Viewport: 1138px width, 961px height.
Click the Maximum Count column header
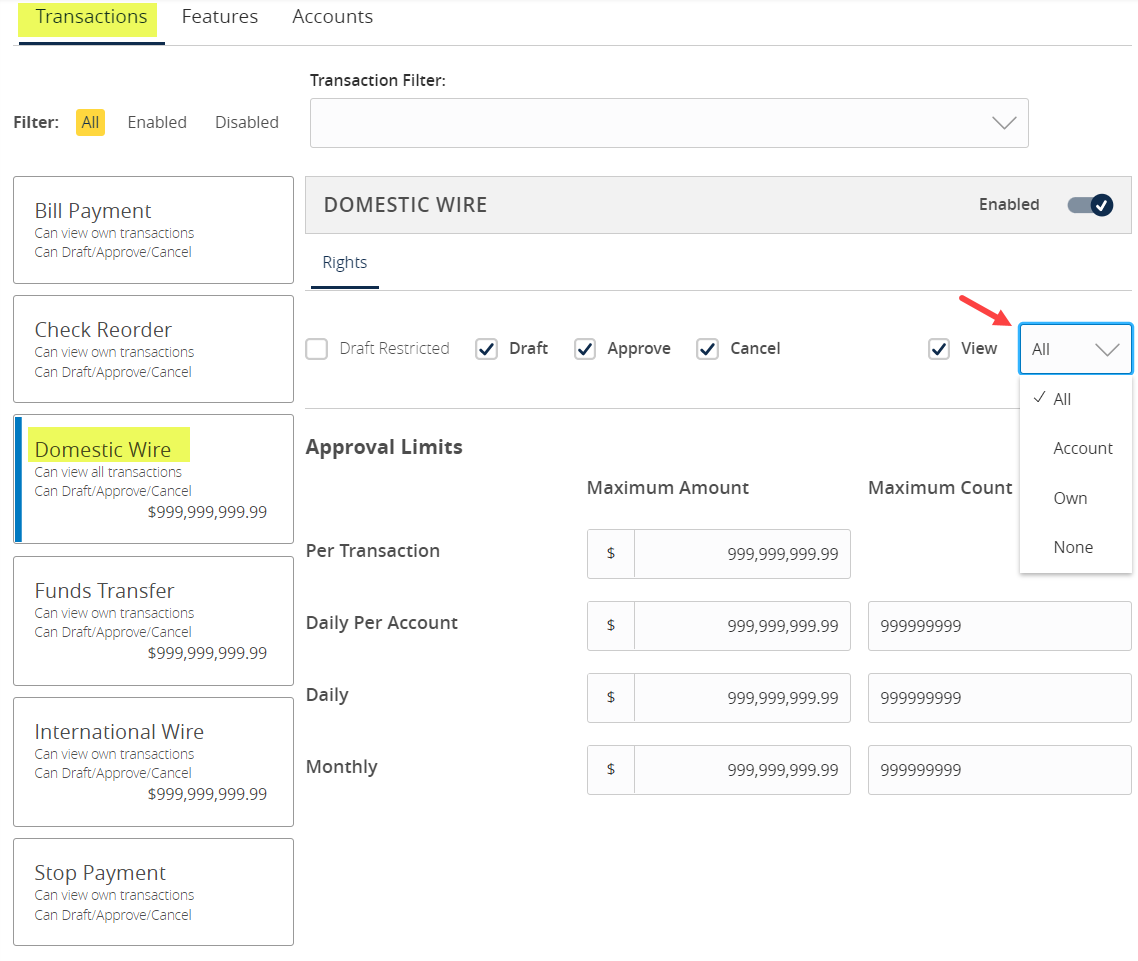pyautogui.click(x=940, y=488)
